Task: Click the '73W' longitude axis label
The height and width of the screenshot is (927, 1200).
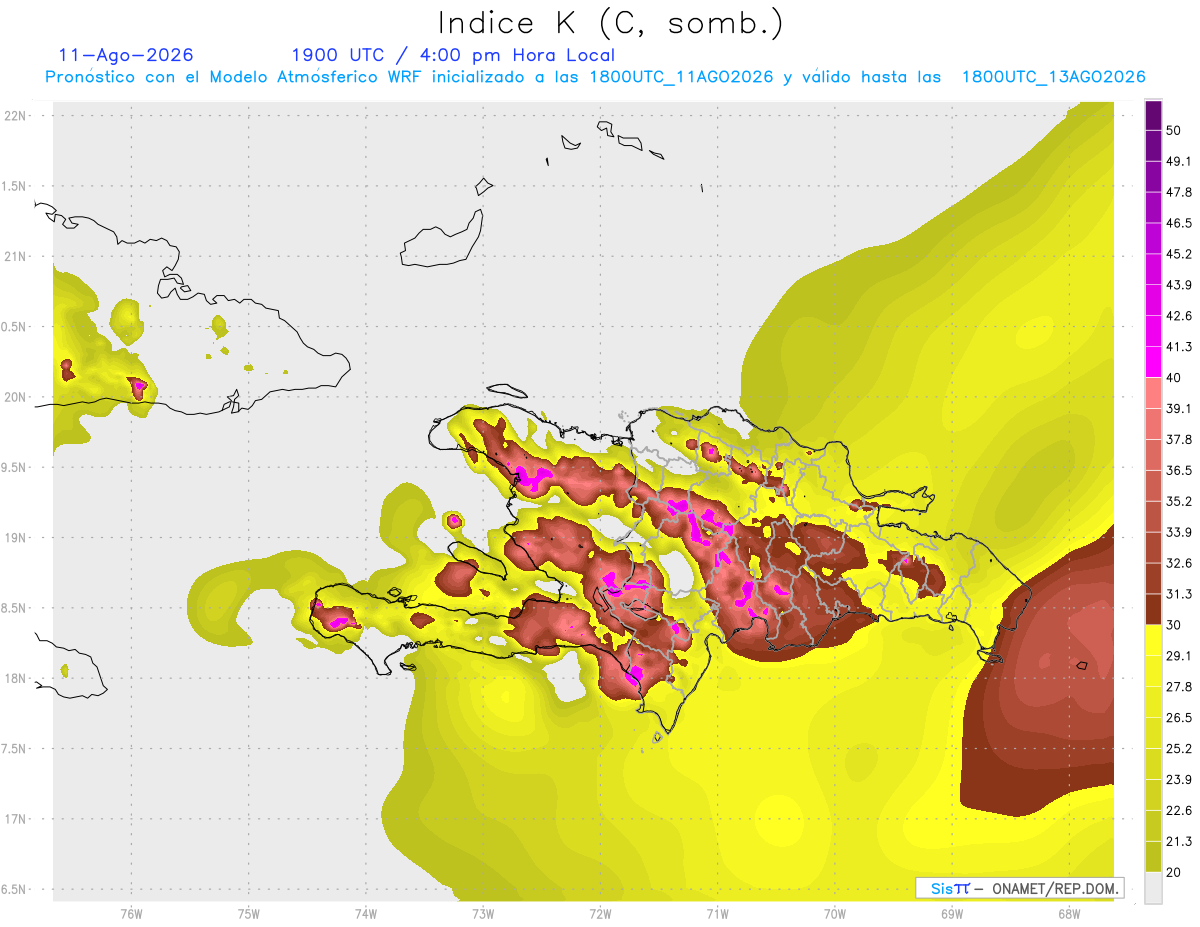Action: (483, 914)
